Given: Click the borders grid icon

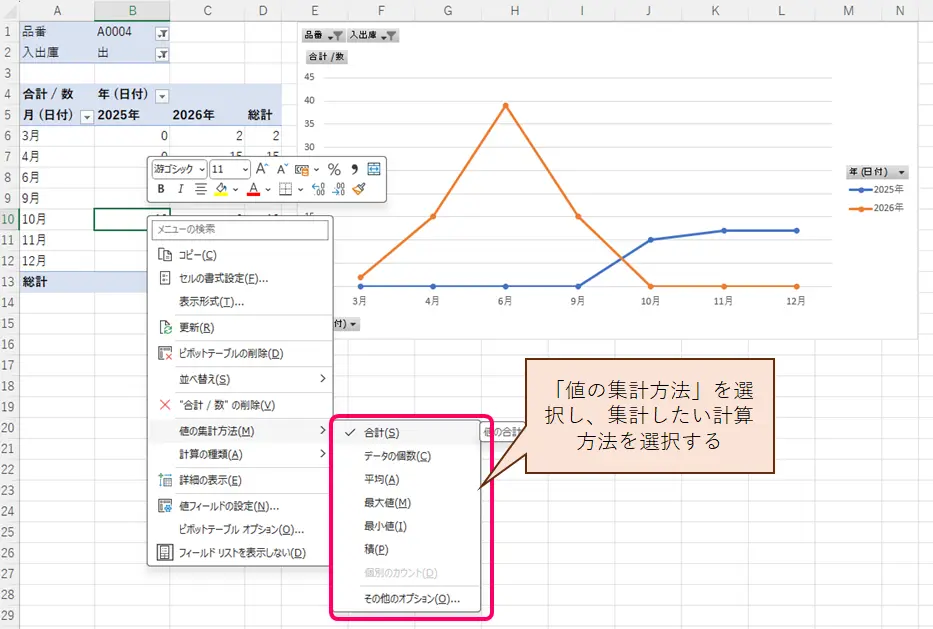Looking at the screenshot, I should (286, 189).
